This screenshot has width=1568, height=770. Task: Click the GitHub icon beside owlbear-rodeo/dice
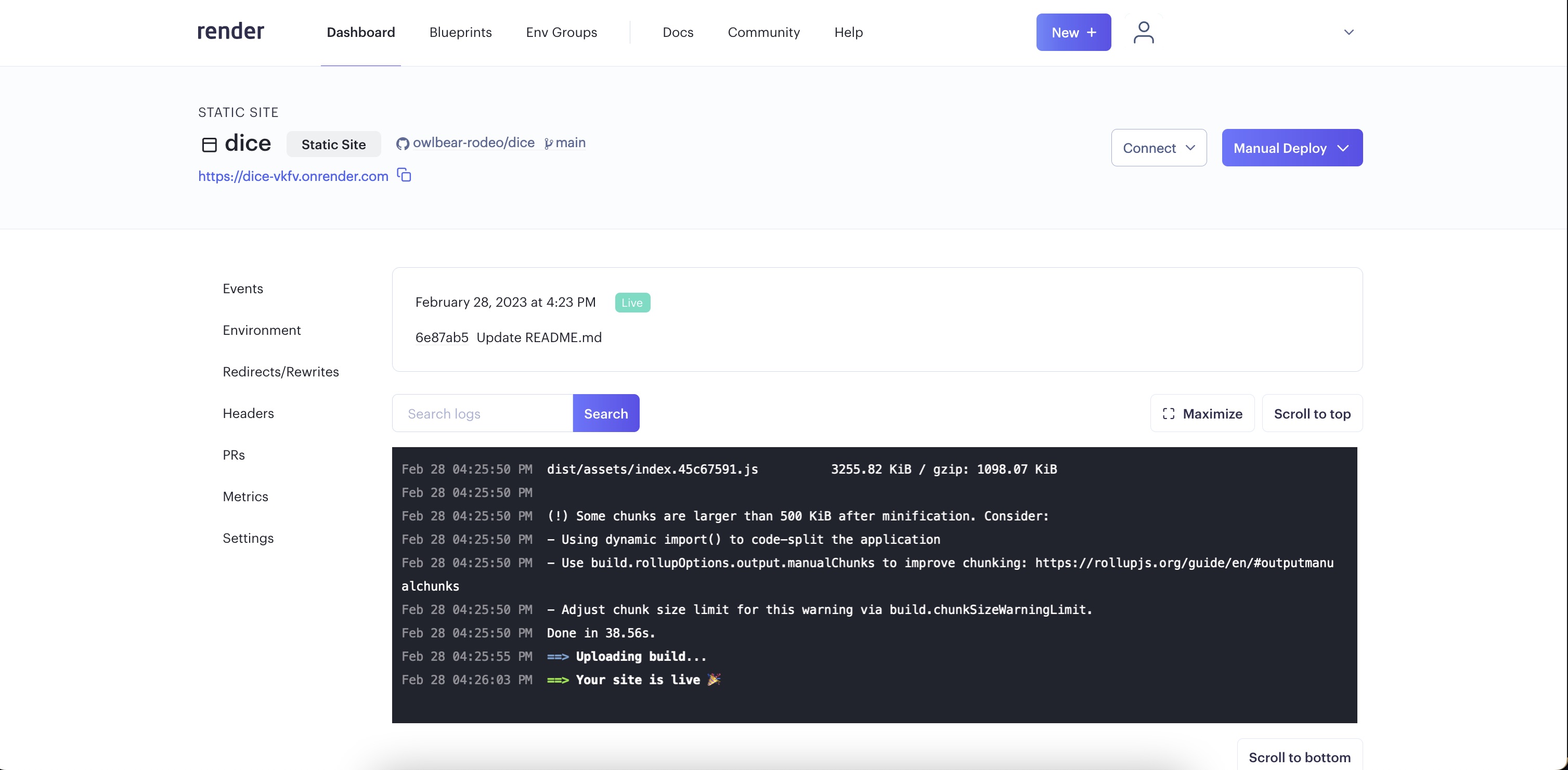pyautogui.click(x=403, y=143)
